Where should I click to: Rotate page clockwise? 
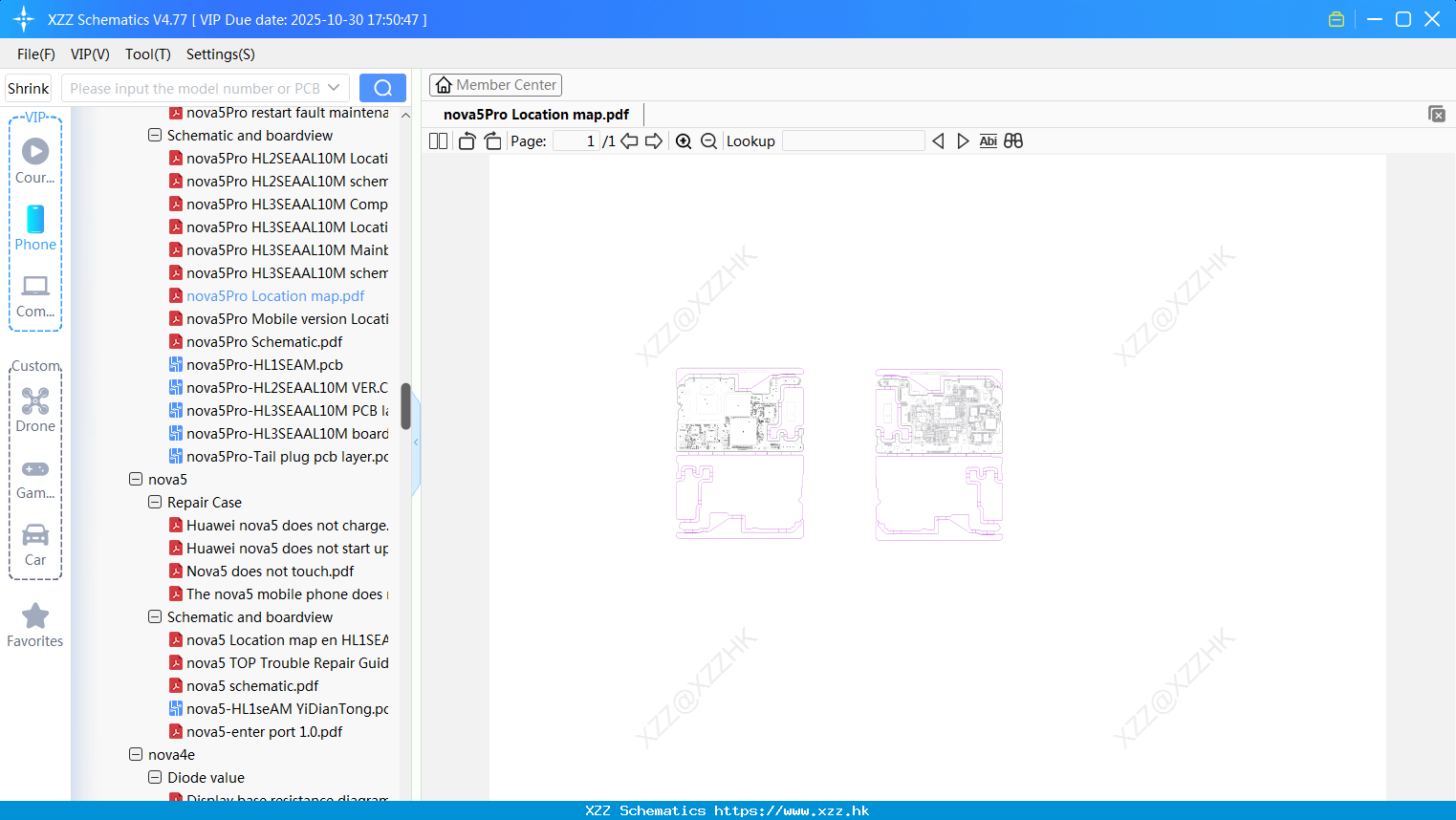pyautogui.click(x=492, y=141)
